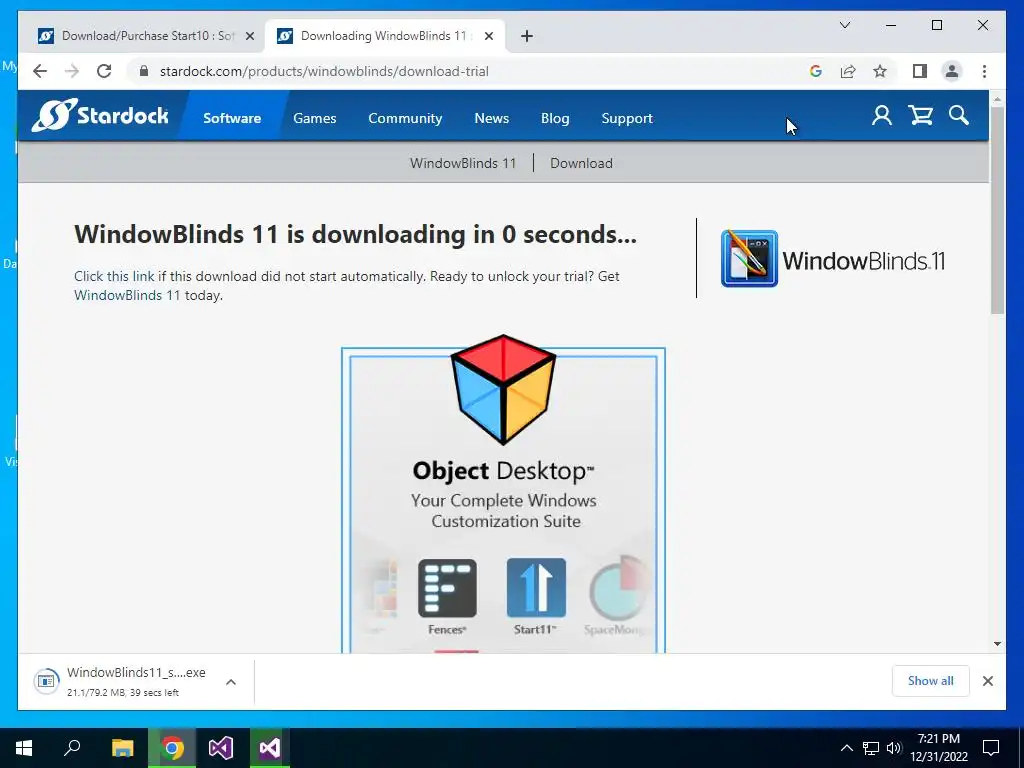The height and width of the screenshot is (768, 1024).
Task: Open the News page
Action: pos(491,118)
